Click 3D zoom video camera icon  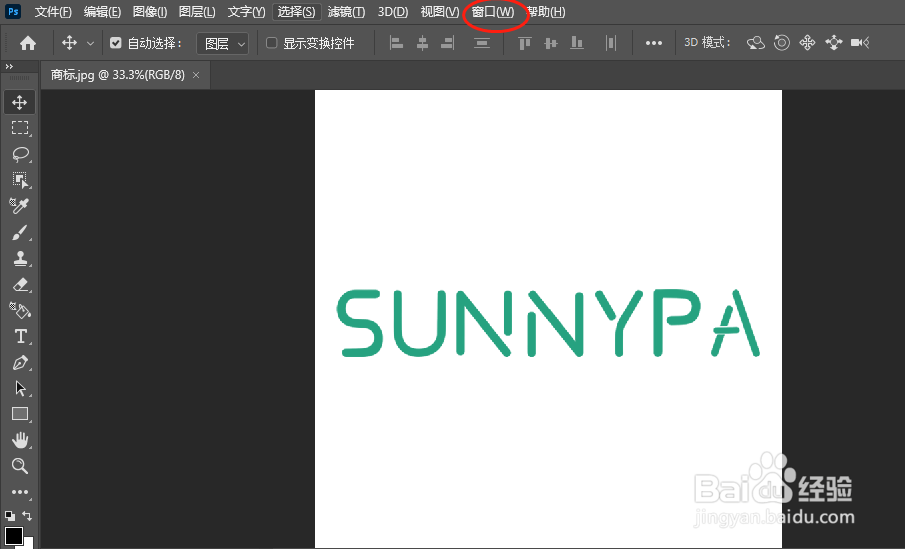(x=860, y=43)
